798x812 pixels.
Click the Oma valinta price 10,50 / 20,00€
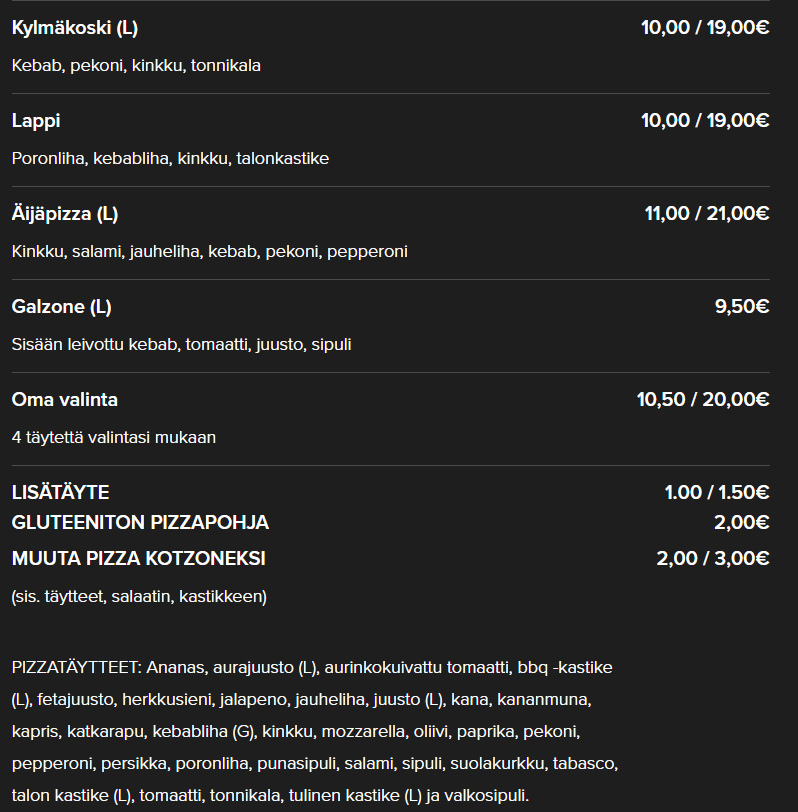[x=703, y=399]
